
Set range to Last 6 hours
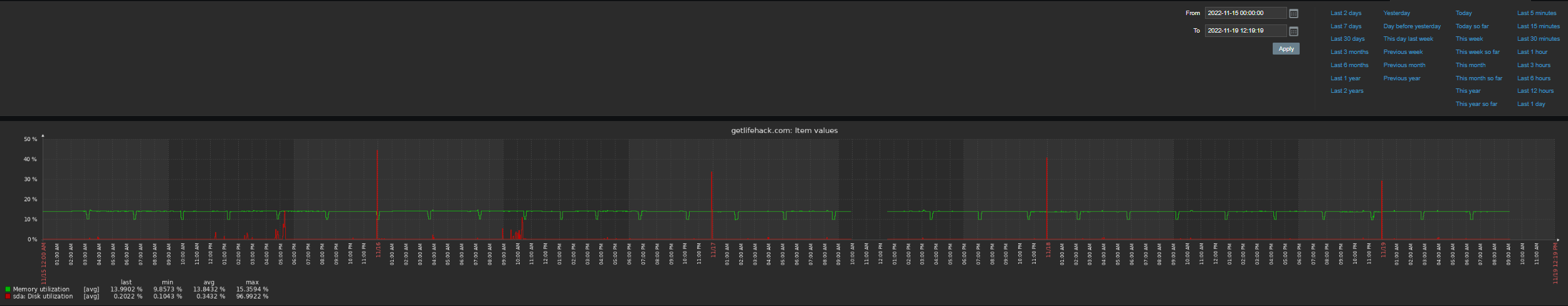pyautogui.click(x=1534, y=78)
